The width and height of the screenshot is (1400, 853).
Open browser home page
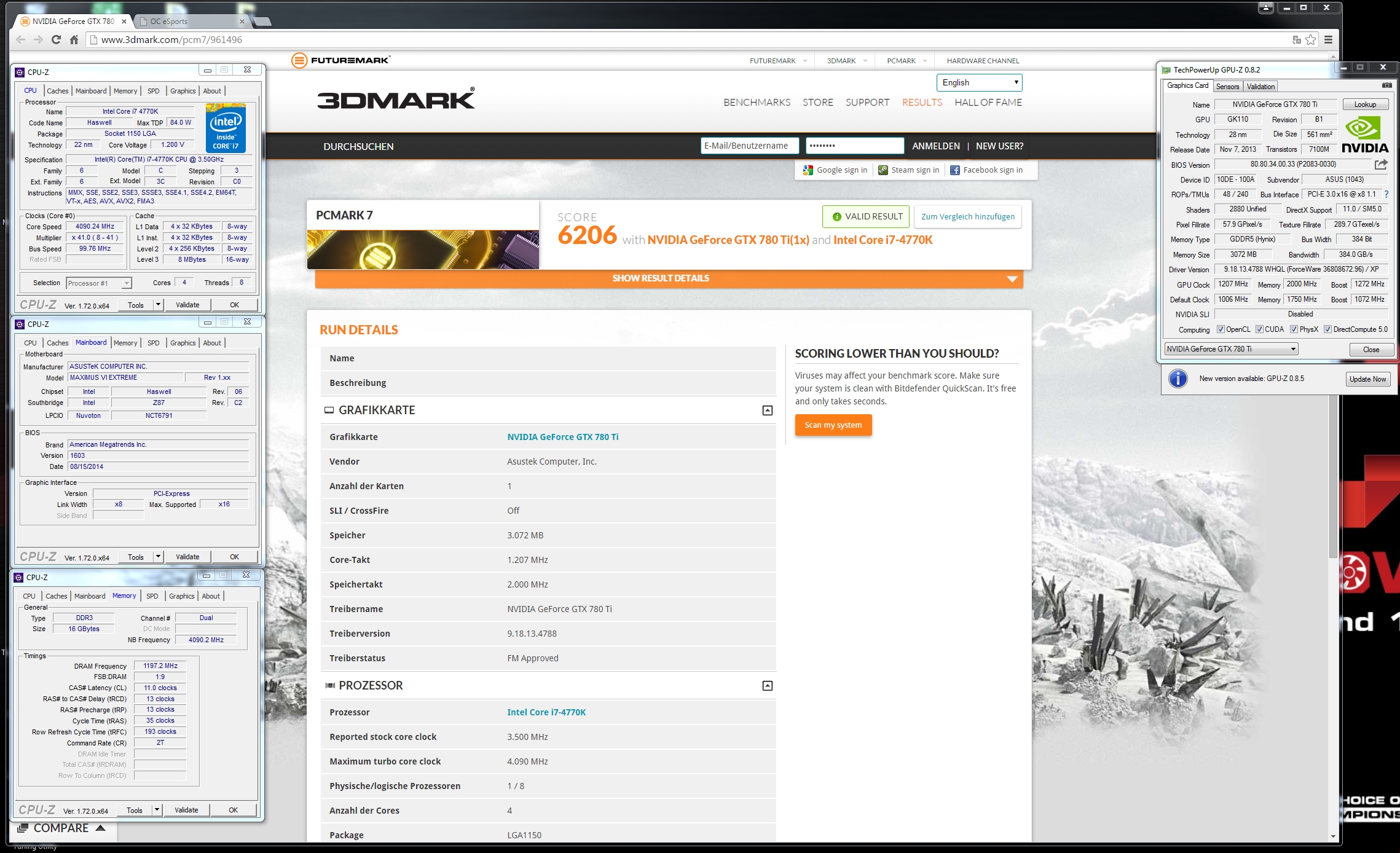[x=74, y=39]
